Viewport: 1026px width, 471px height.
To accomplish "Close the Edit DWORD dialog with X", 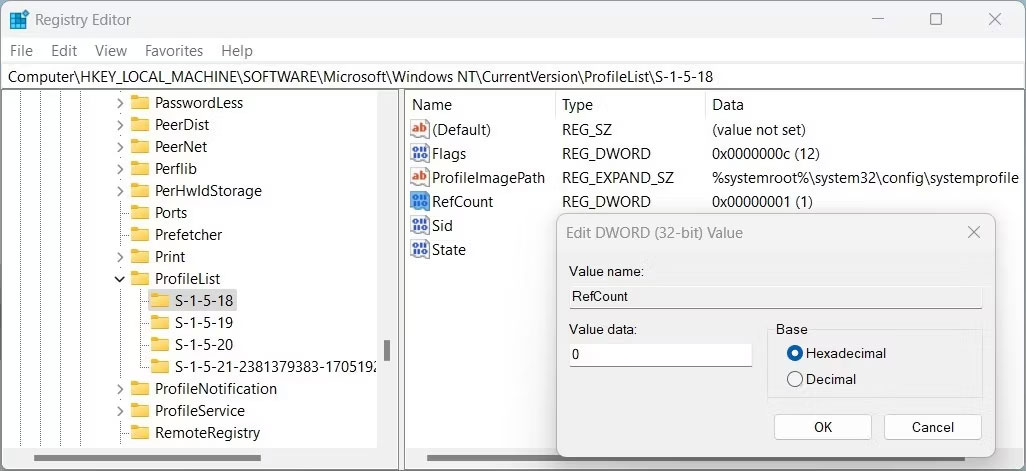I will 974,232.
